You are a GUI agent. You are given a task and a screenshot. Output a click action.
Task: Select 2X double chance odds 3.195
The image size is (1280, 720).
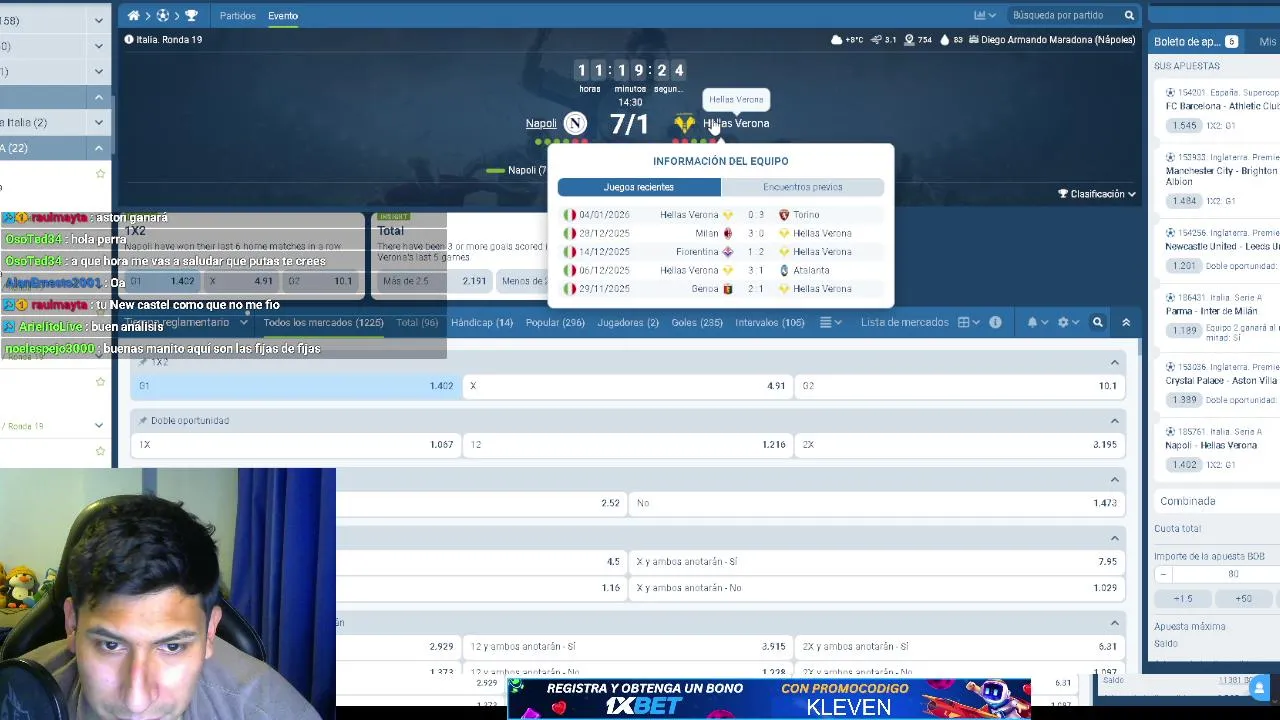960,445
